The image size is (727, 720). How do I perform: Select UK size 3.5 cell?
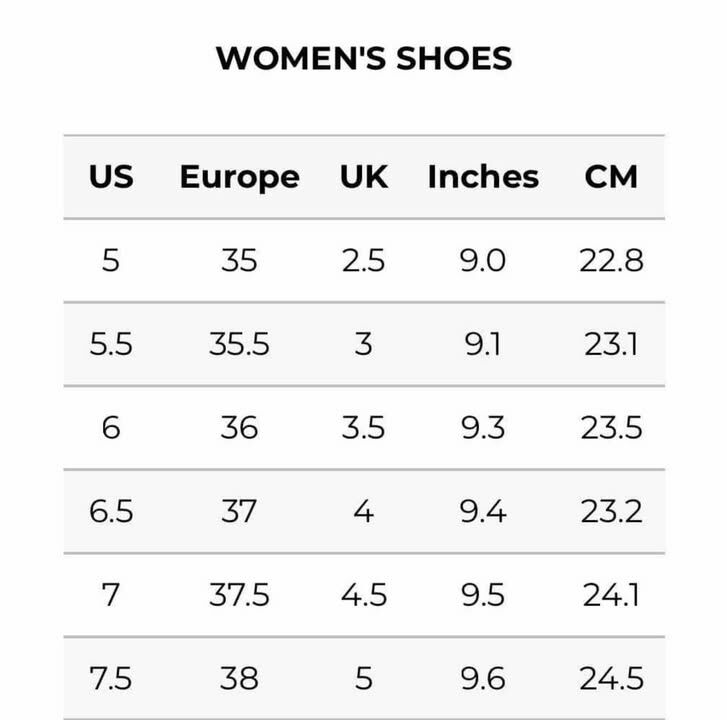click(x=363, y=428)
